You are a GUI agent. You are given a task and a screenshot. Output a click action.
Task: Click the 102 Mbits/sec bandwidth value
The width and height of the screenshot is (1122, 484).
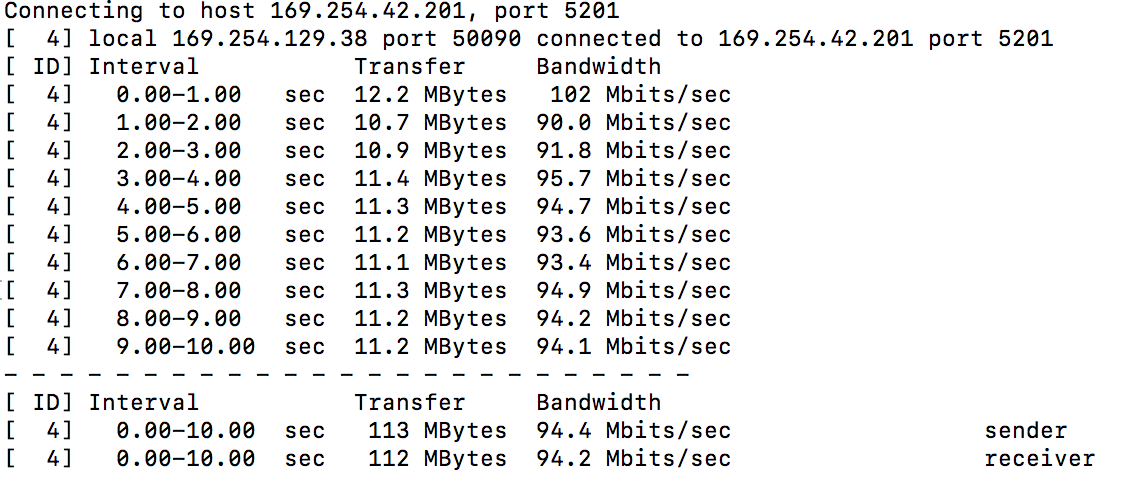[x=640, y=95]
